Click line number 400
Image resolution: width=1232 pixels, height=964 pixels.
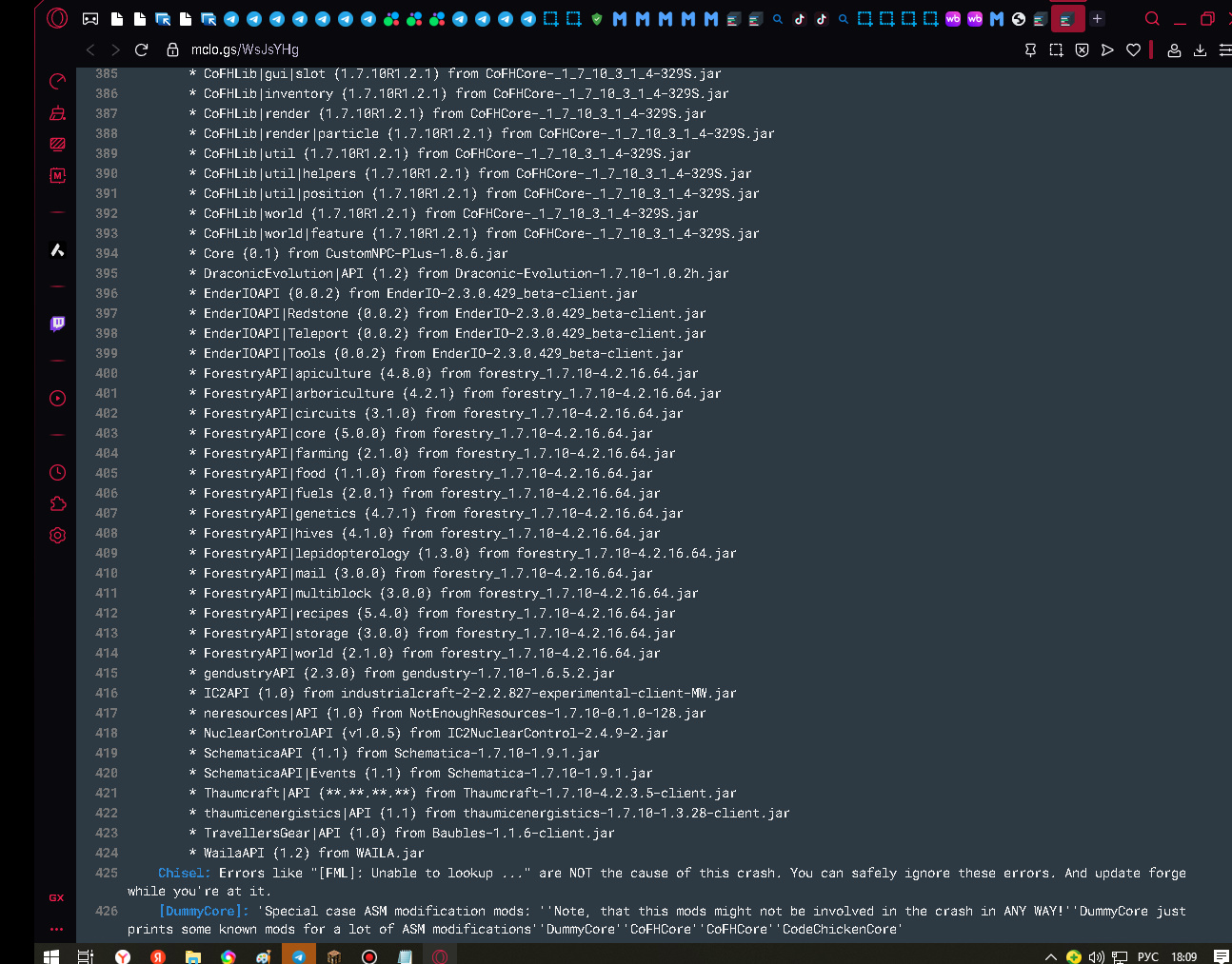107,373
